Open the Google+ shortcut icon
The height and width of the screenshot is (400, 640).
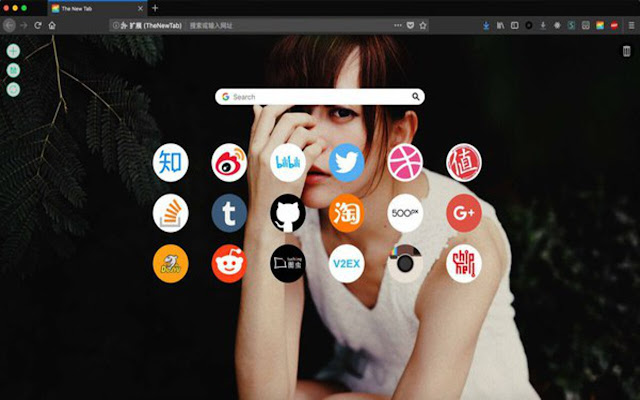click(464, 213)
